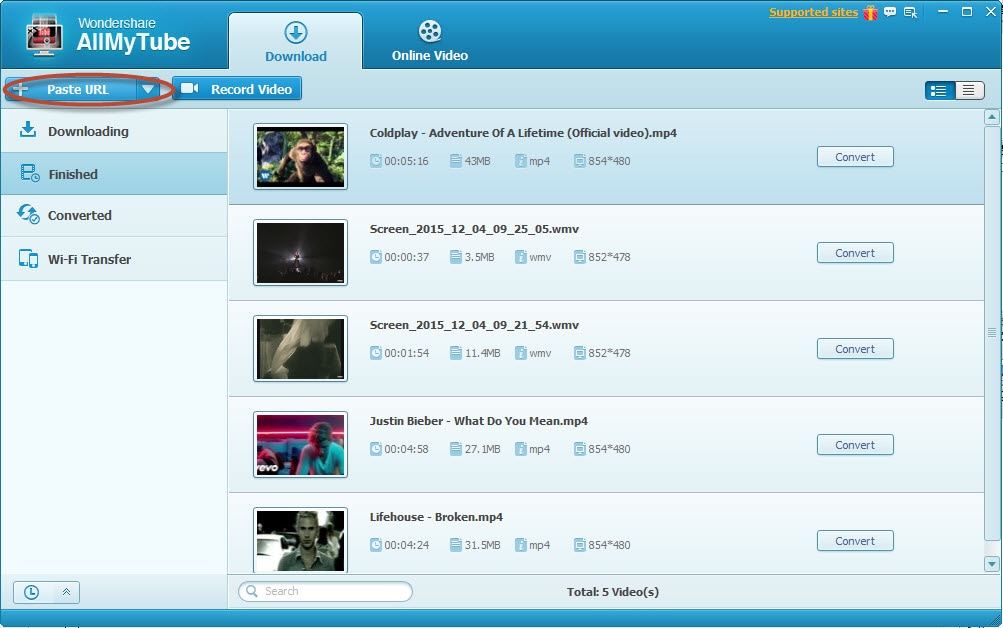Click the Download tab arrow icon

point(296,32)
